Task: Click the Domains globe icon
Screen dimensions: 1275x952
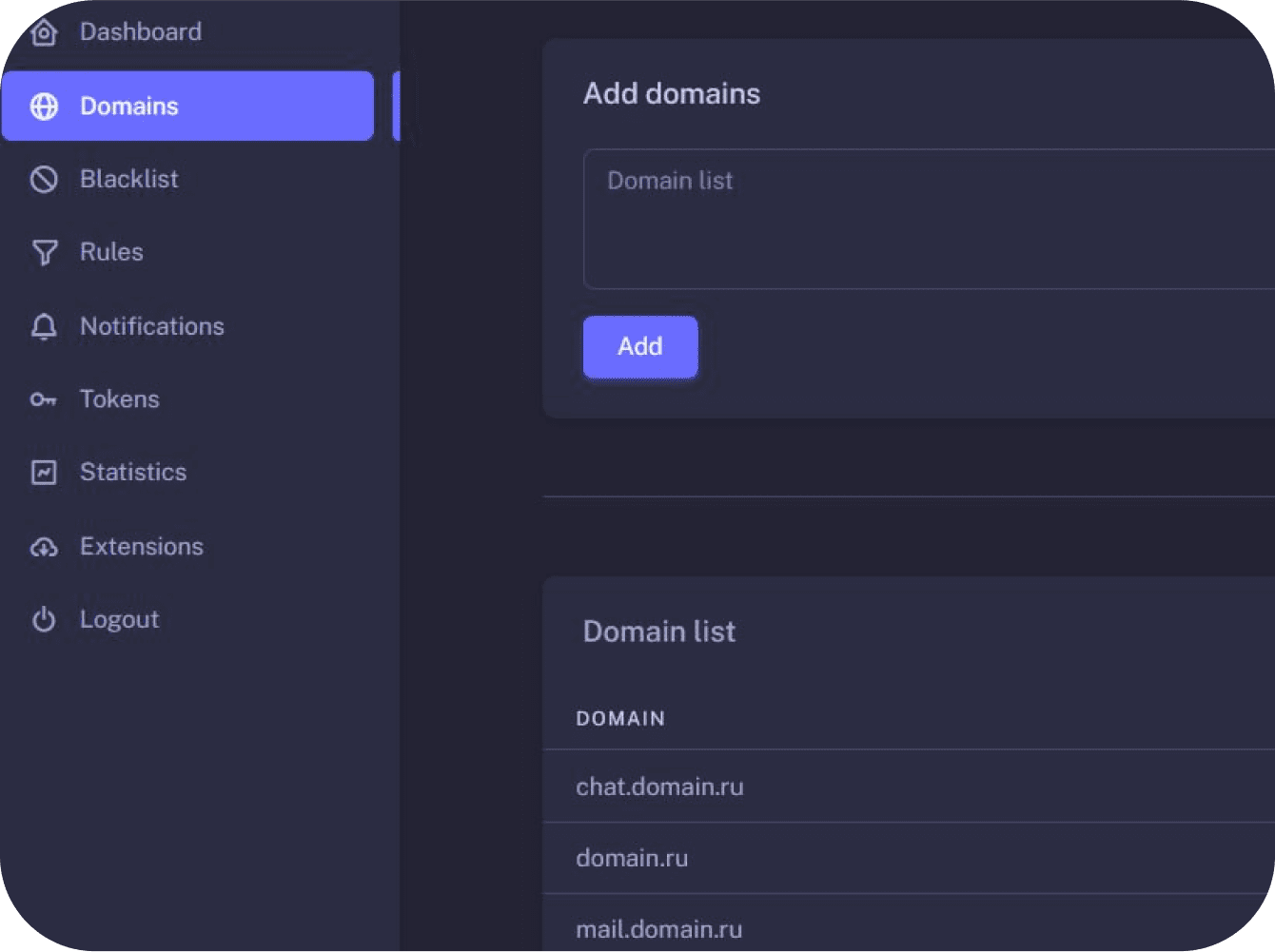Action: (x=44, y=107)
